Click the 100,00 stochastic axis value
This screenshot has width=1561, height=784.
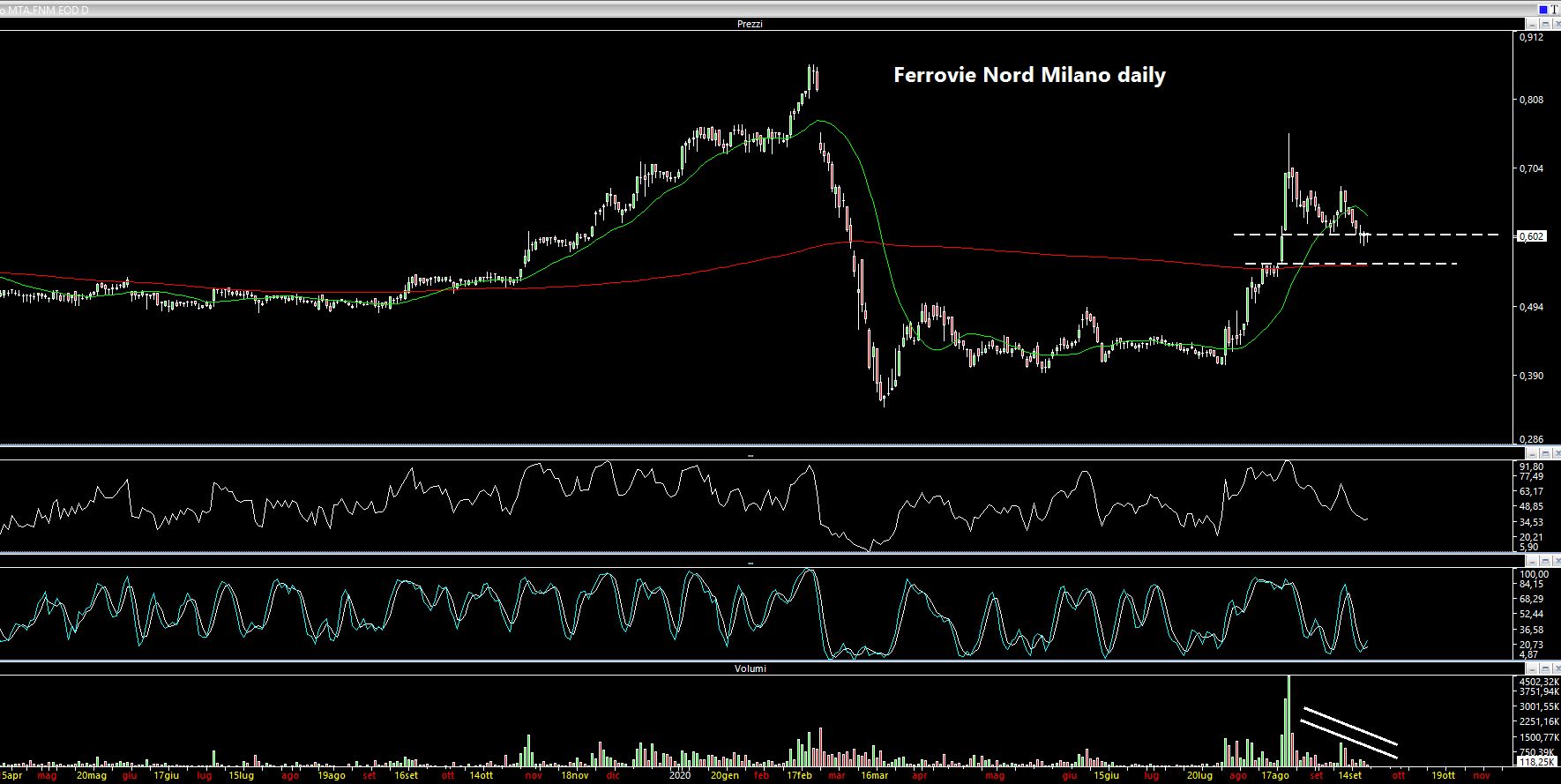click(1534, 574)
